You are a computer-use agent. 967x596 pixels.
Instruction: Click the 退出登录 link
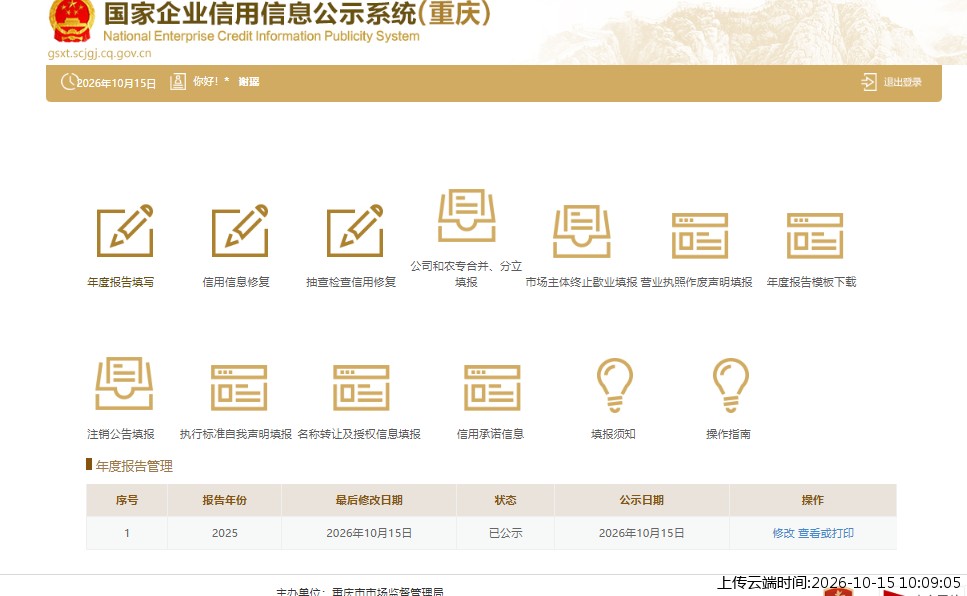(902, 82)
